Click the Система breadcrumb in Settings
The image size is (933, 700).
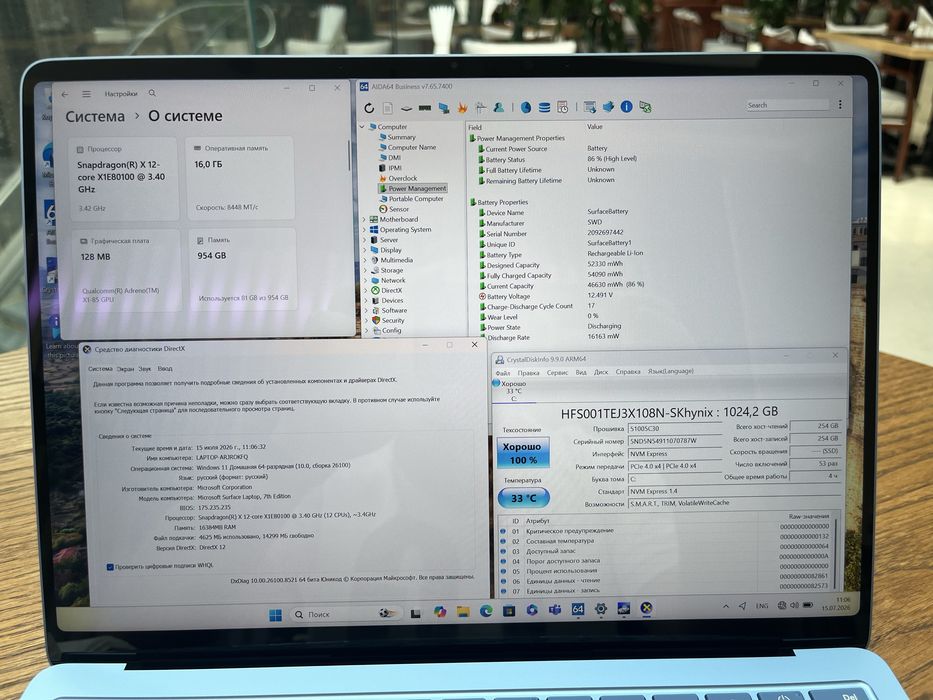point(95,117)
